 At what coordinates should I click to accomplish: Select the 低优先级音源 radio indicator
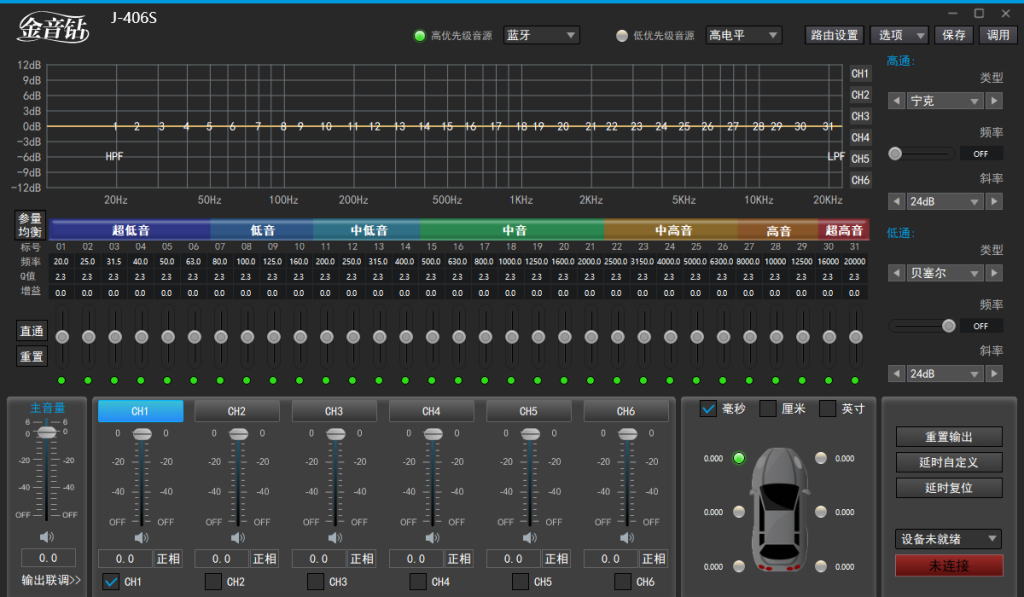622,35
